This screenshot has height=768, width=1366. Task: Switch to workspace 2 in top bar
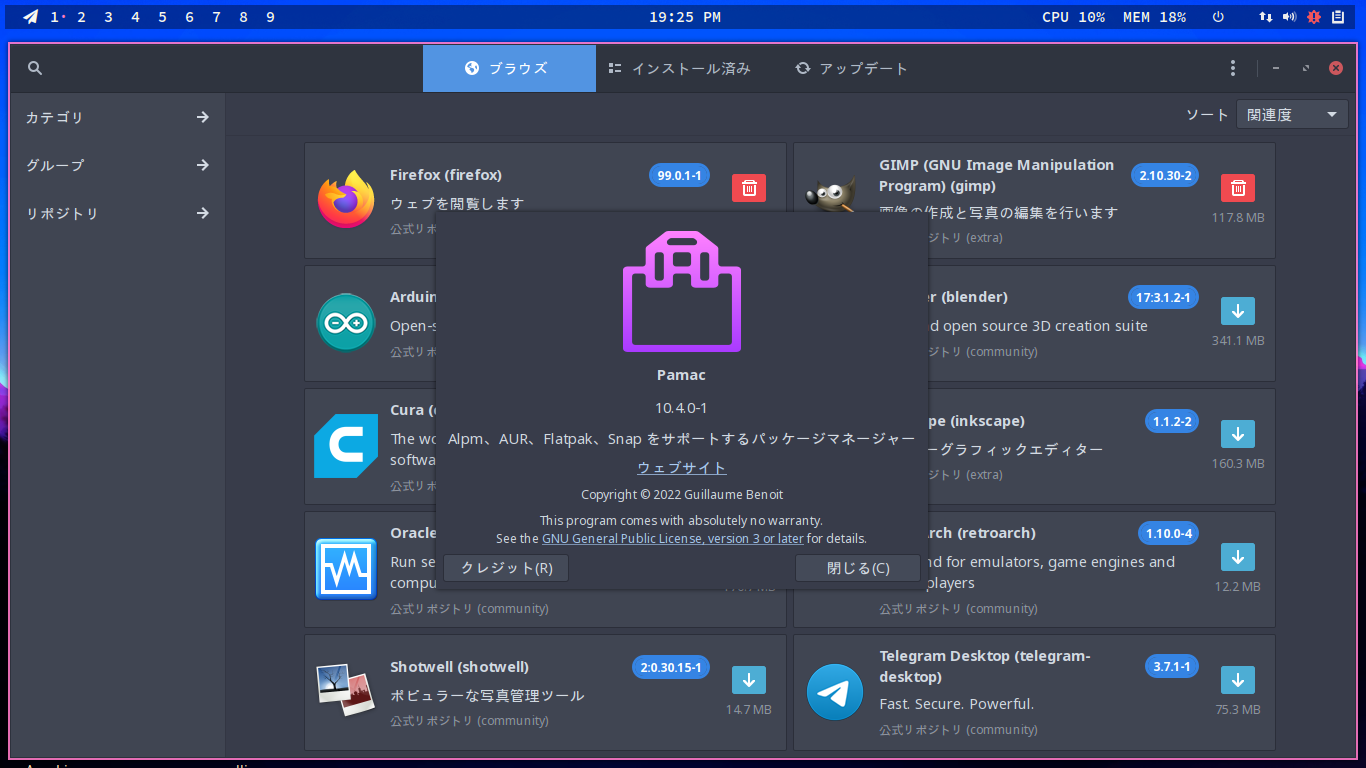82,17
